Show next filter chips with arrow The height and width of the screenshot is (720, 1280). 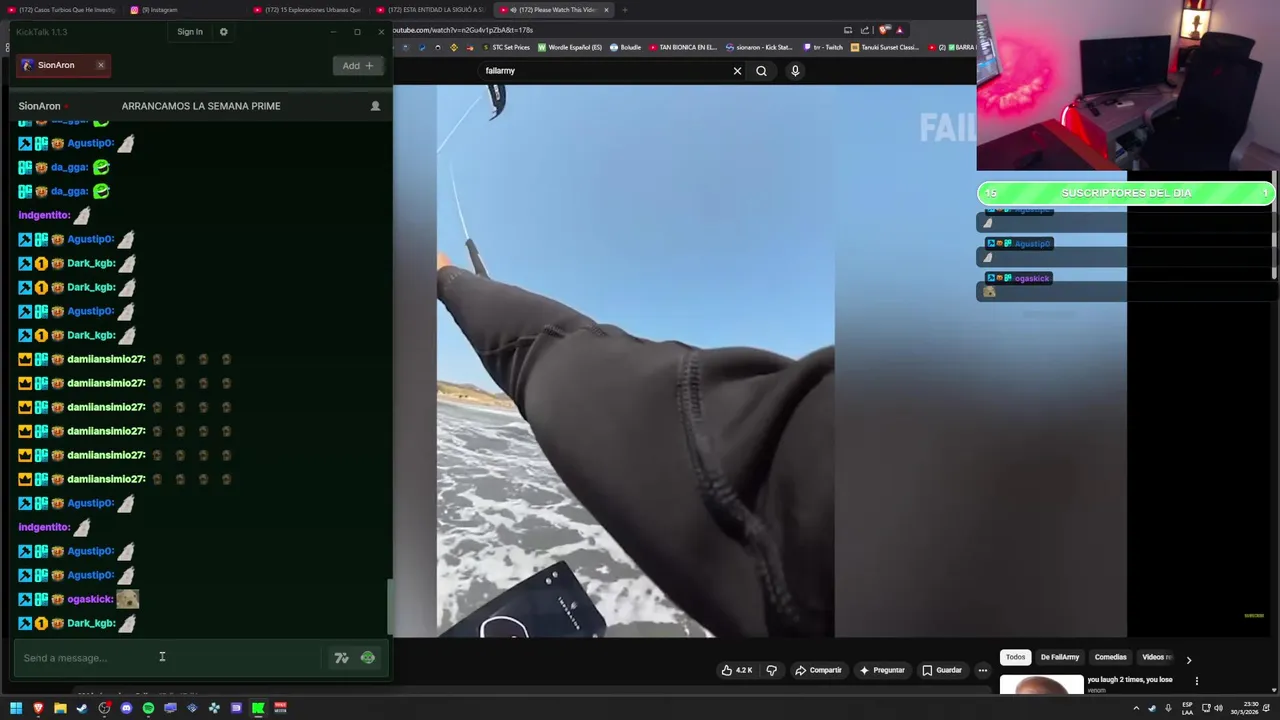click(1188, 660)
